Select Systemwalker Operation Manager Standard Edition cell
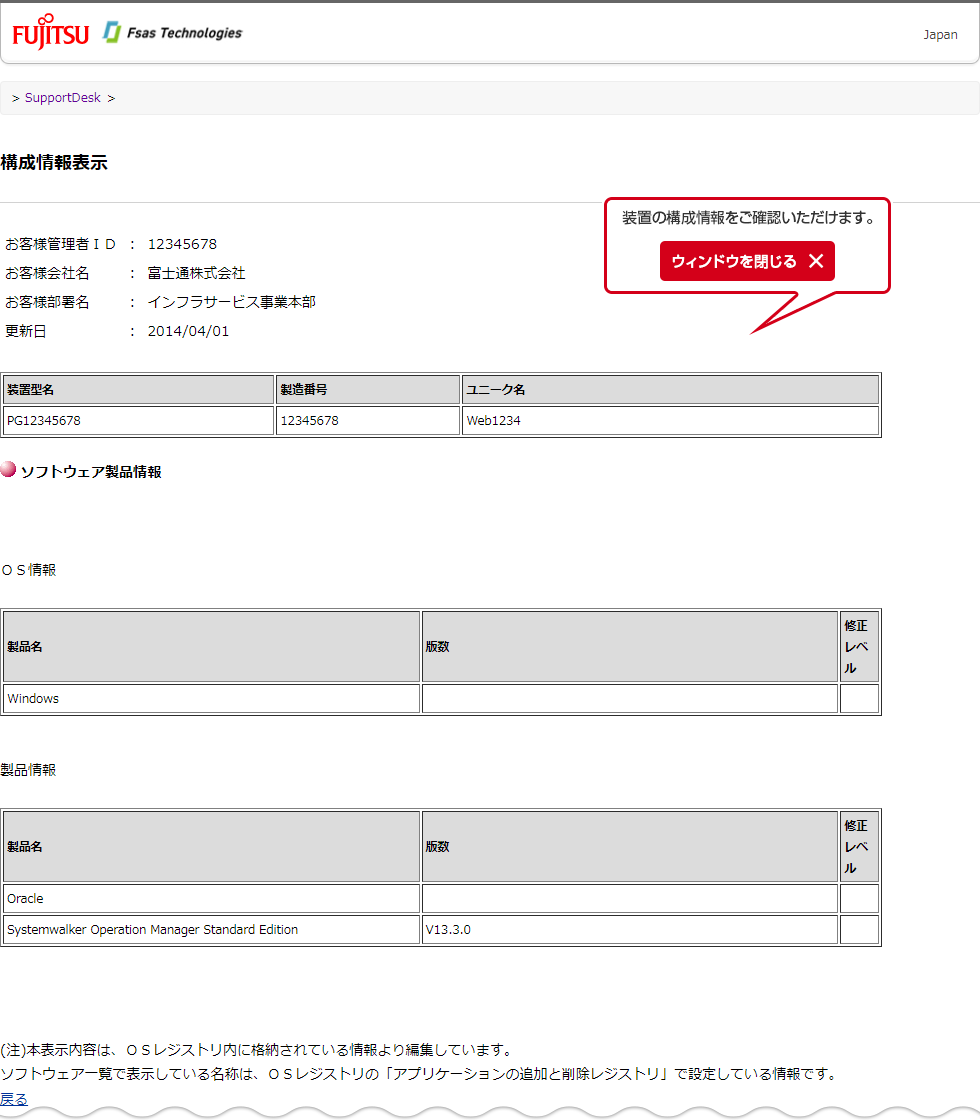 [211, 930]
